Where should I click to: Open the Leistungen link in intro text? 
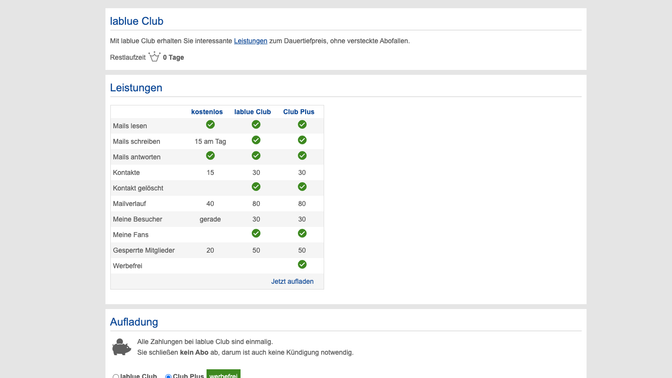pos(250,41)
